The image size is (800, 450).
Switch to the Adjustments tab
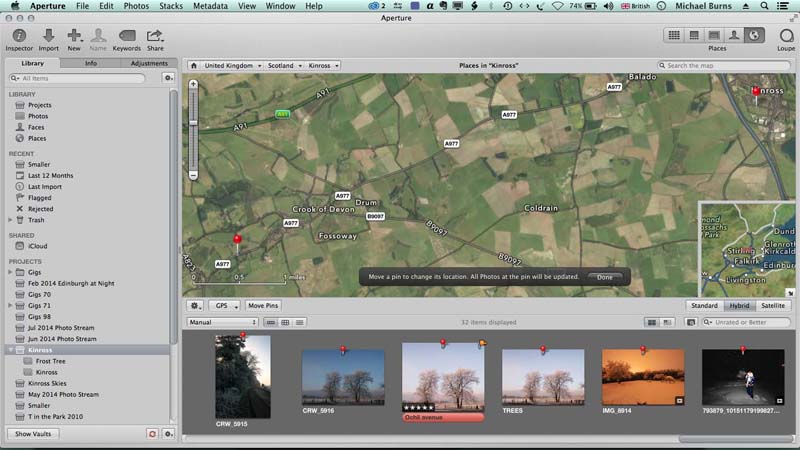[149, 63]
